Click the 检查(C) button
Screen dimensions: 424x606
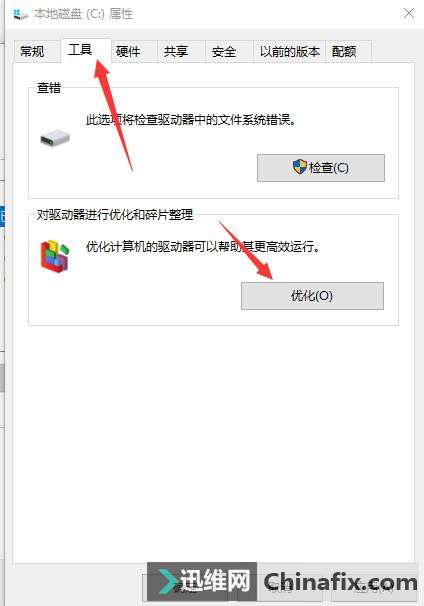(321, 168)
